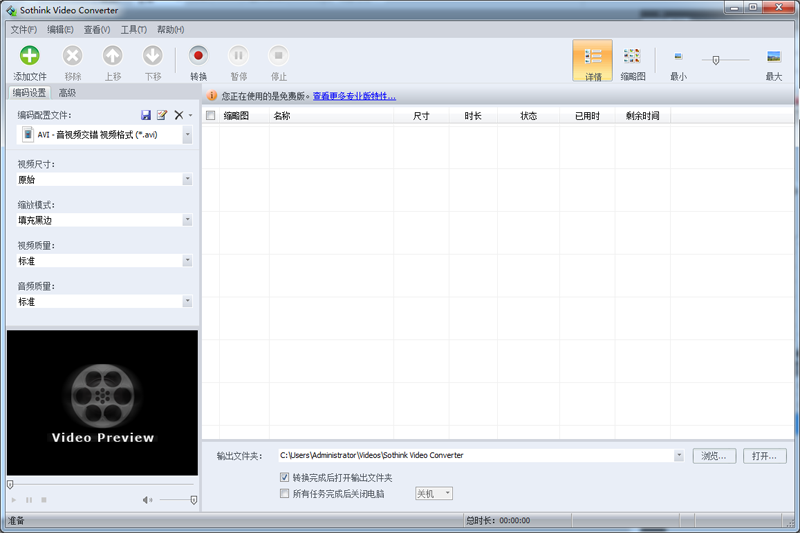Switch to Details list view
Screen dimensions: 800x533
point(593,60)
